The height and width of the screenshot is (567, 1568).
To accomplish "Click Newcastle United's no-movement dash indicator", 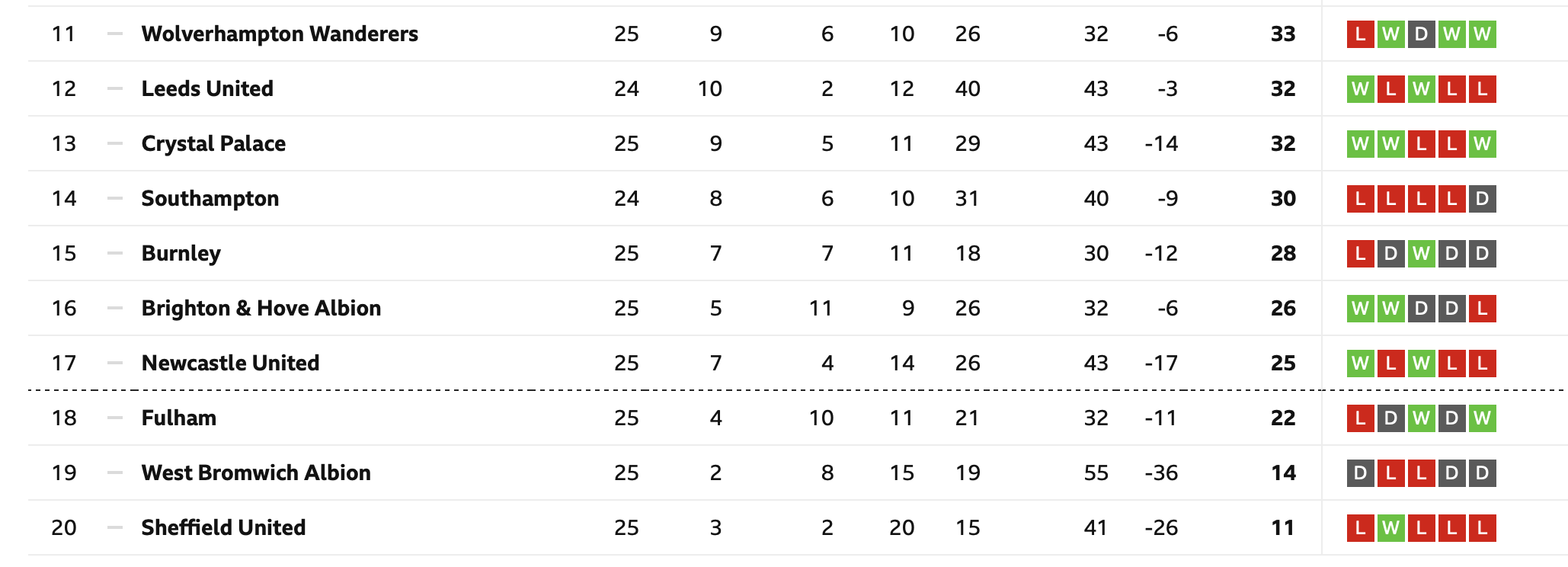I will [115, 363].
